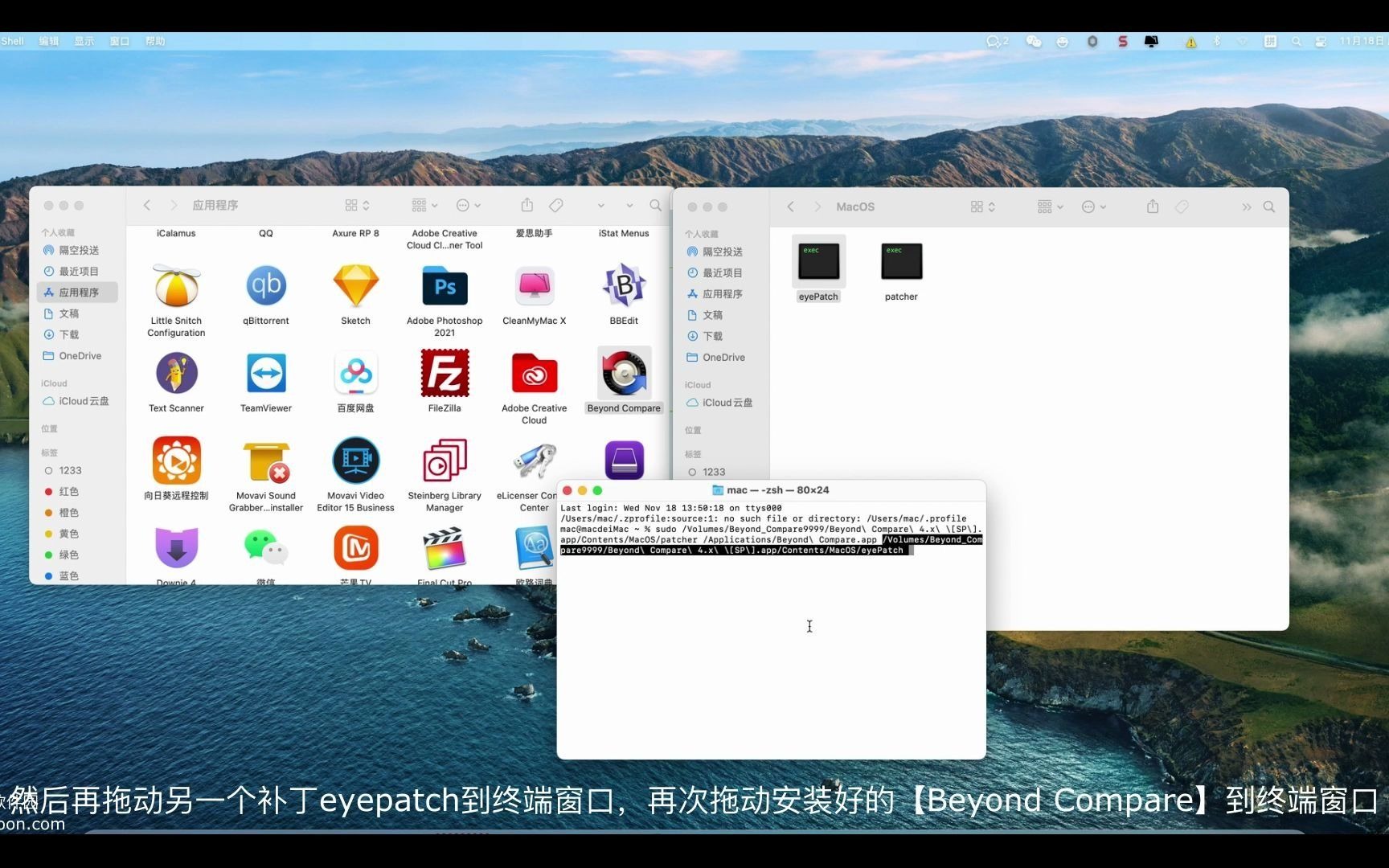The image size is (1389, 868).
Task: Select the Text Scanner icon
Action: (176, 374)
